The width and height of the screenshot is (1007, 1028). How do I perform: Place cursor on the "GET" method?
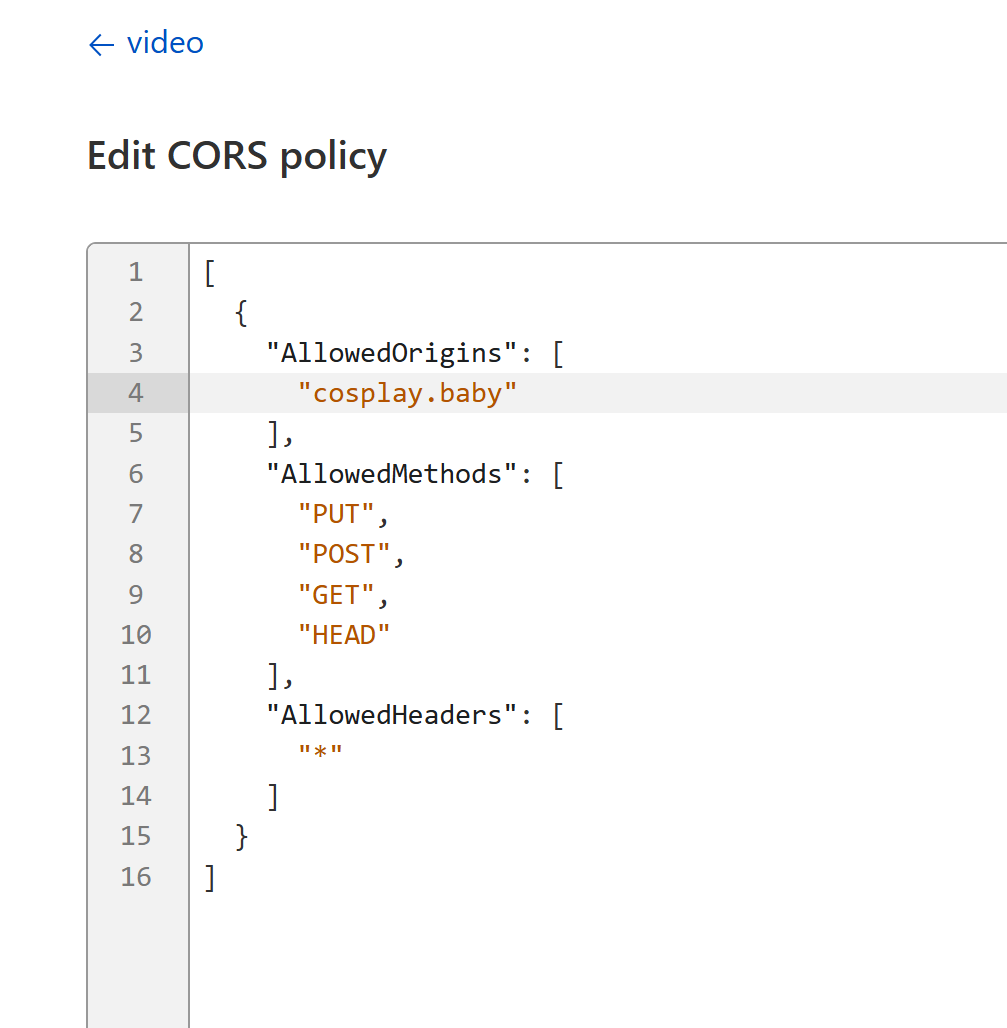click(x=336, y=595)
